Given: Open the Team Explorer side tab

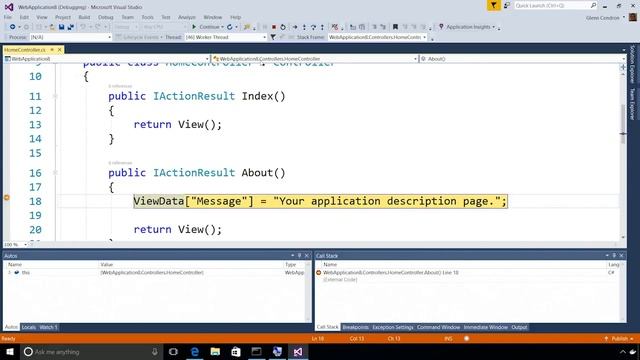Looking at the screenshot, I should [x=632, y=104].
